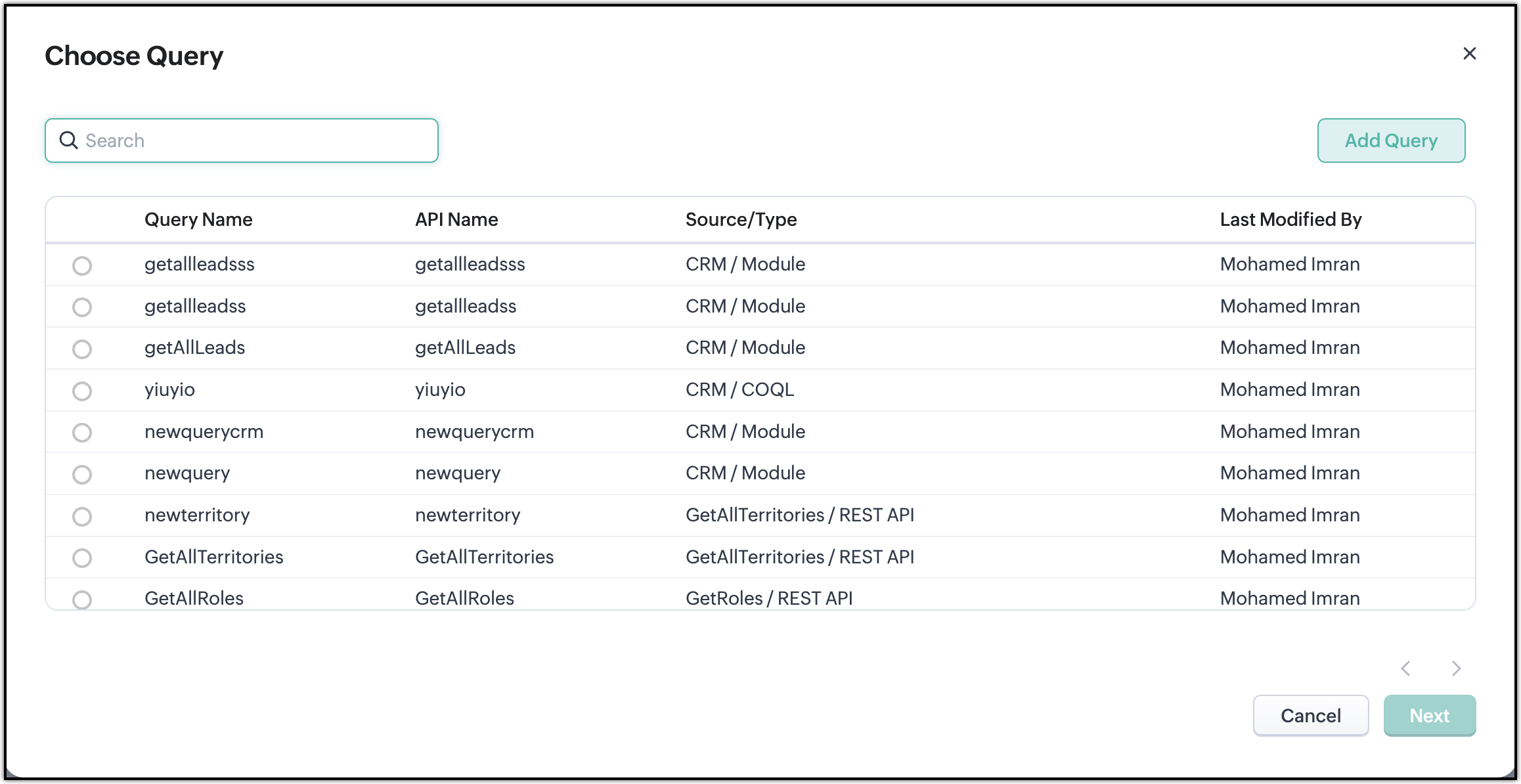Go to next page arrow

click(1456, 668)
